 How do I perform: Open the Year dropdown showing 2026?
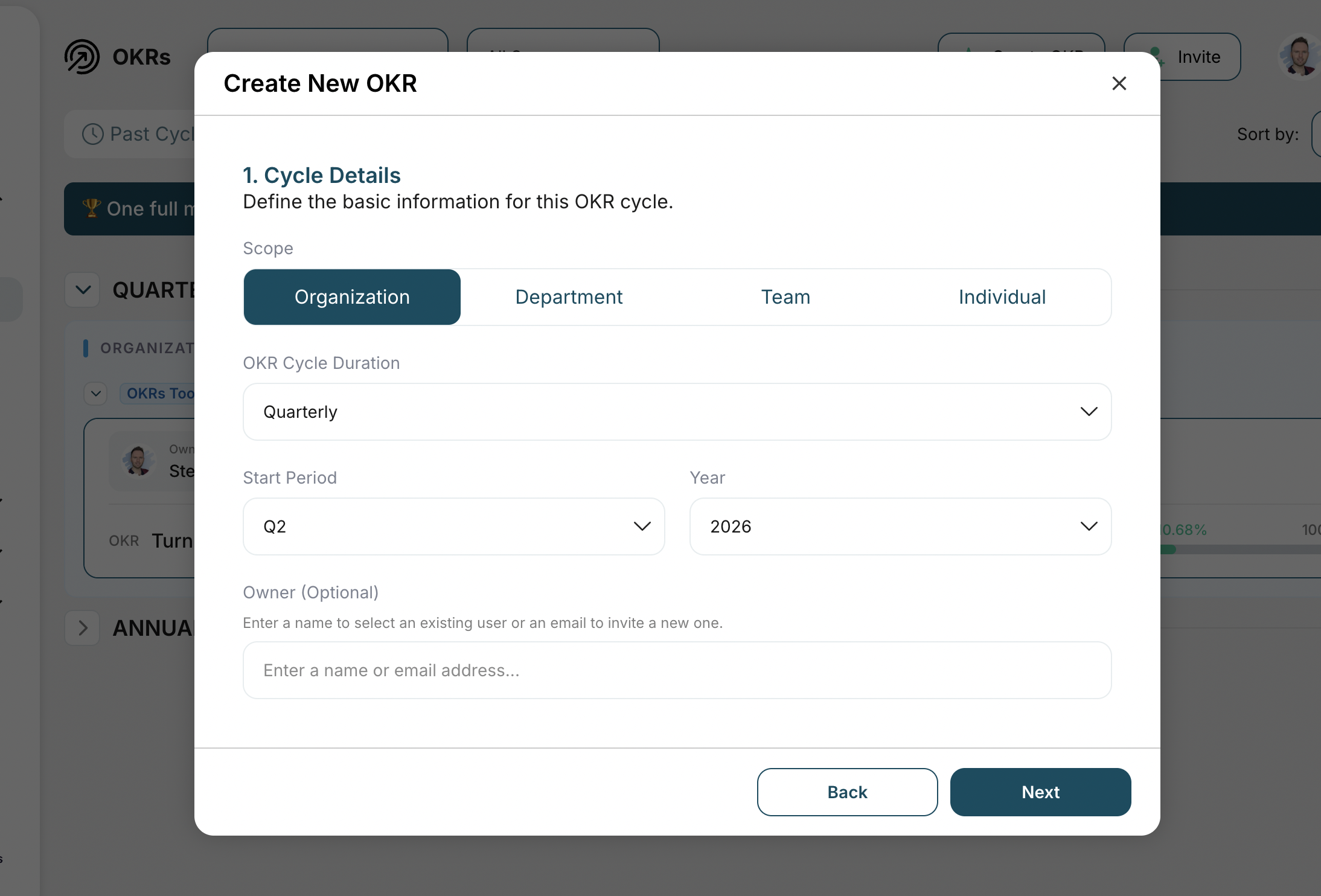coord(900,526)
